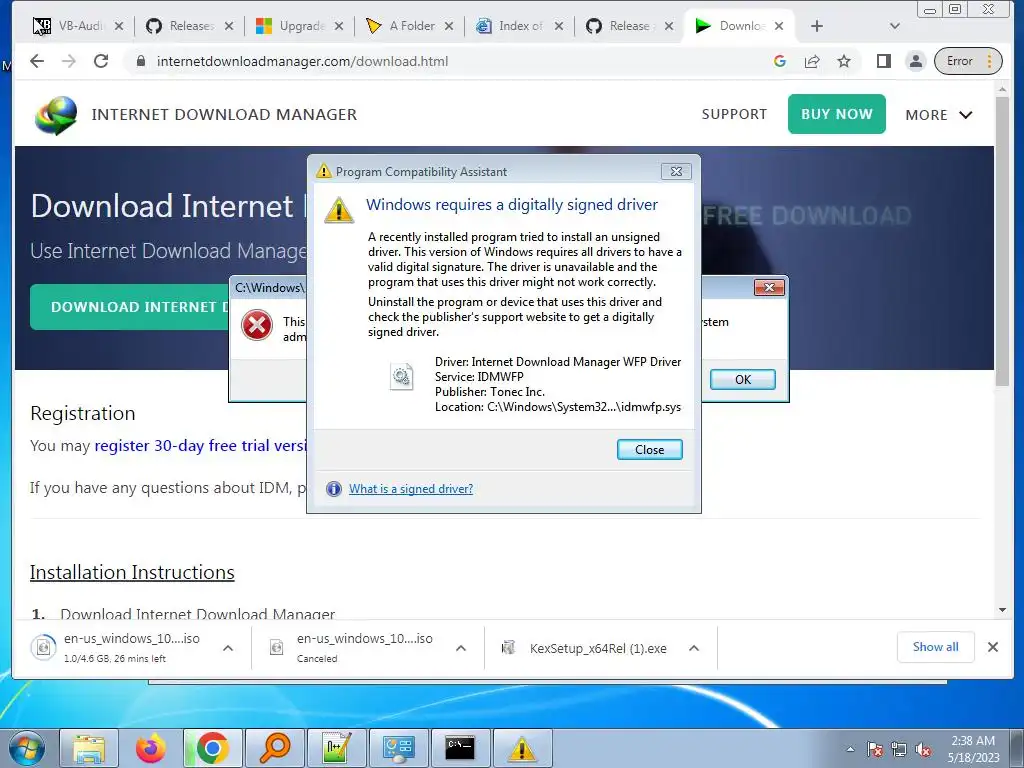Click the muted volume tray icon
This screenshot has height=768, width=1024.
tap(923, 749)
